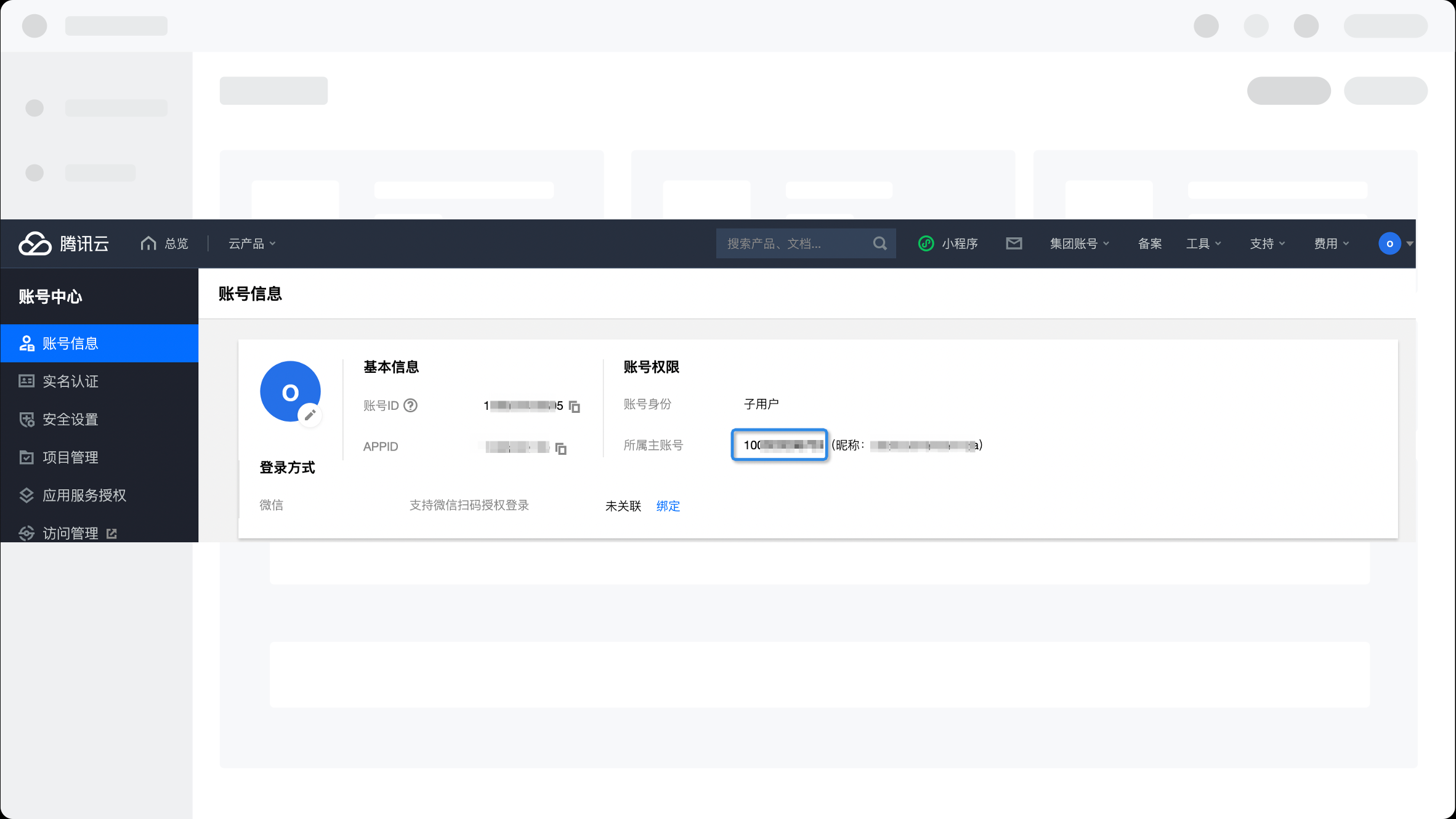This screenshot has height=819, width=1456.
Task: Expand the 云产品 dropdown
Action: pos(252,243)
